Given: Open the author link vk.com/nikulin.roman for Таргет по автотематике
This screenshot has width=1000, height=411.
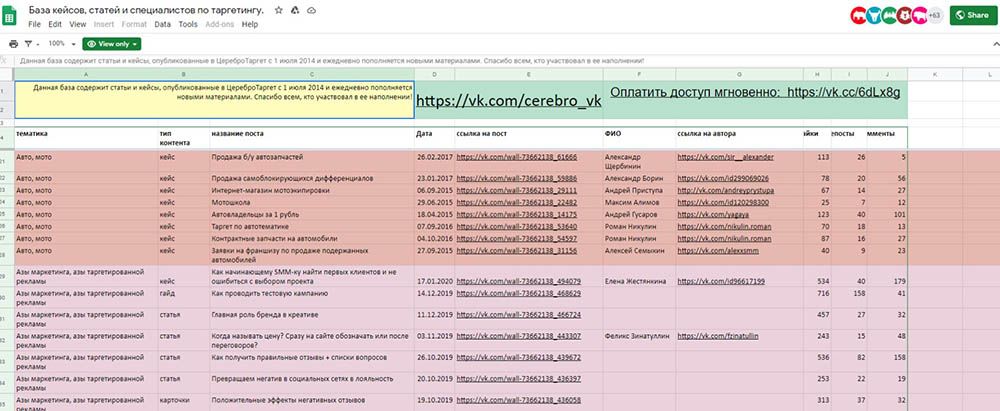Looking at the screenshot, I should (724, 227).
